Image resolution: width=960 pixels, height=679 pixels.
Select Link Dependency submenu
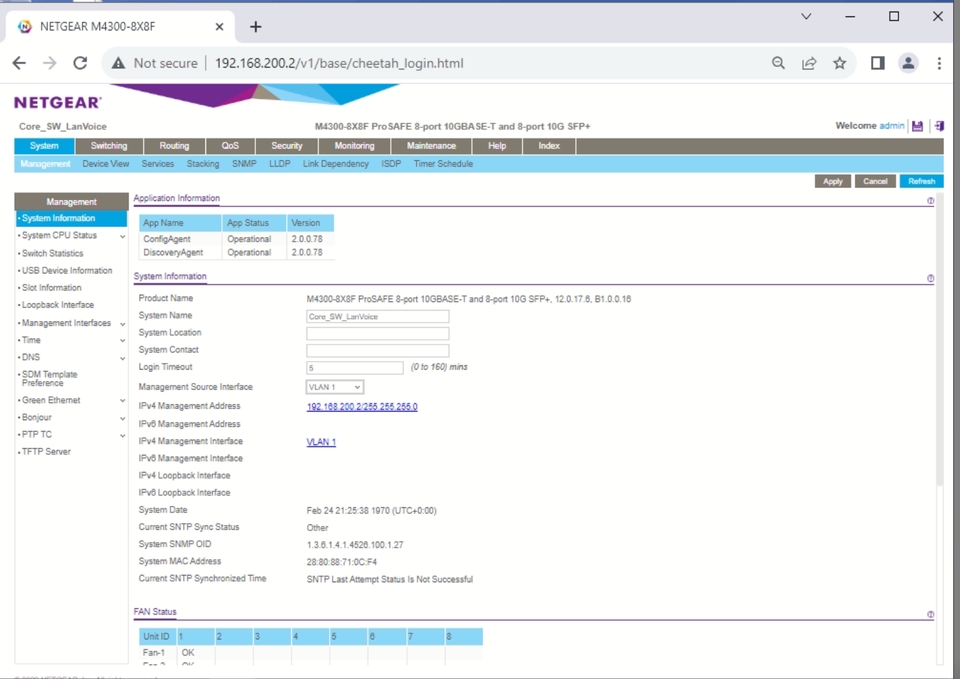336,164
